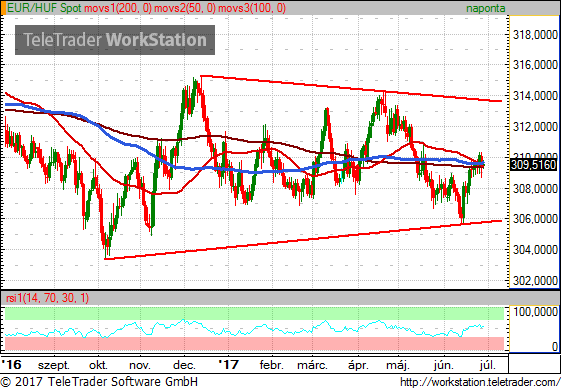Click the nov. month label
The height and width of the screenshot is (391, 561).
click(140, 365)
